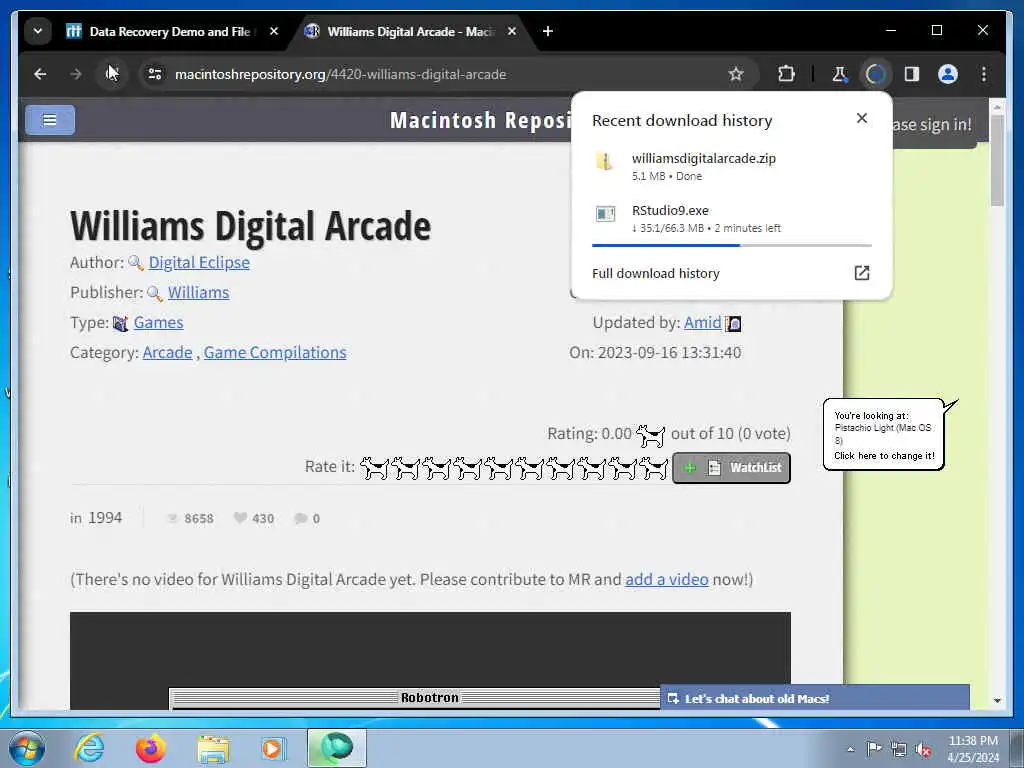This screenshot has width=1024, height=768.
Task: Click Amid's avatar icon
Action: (x=733, y=323)
